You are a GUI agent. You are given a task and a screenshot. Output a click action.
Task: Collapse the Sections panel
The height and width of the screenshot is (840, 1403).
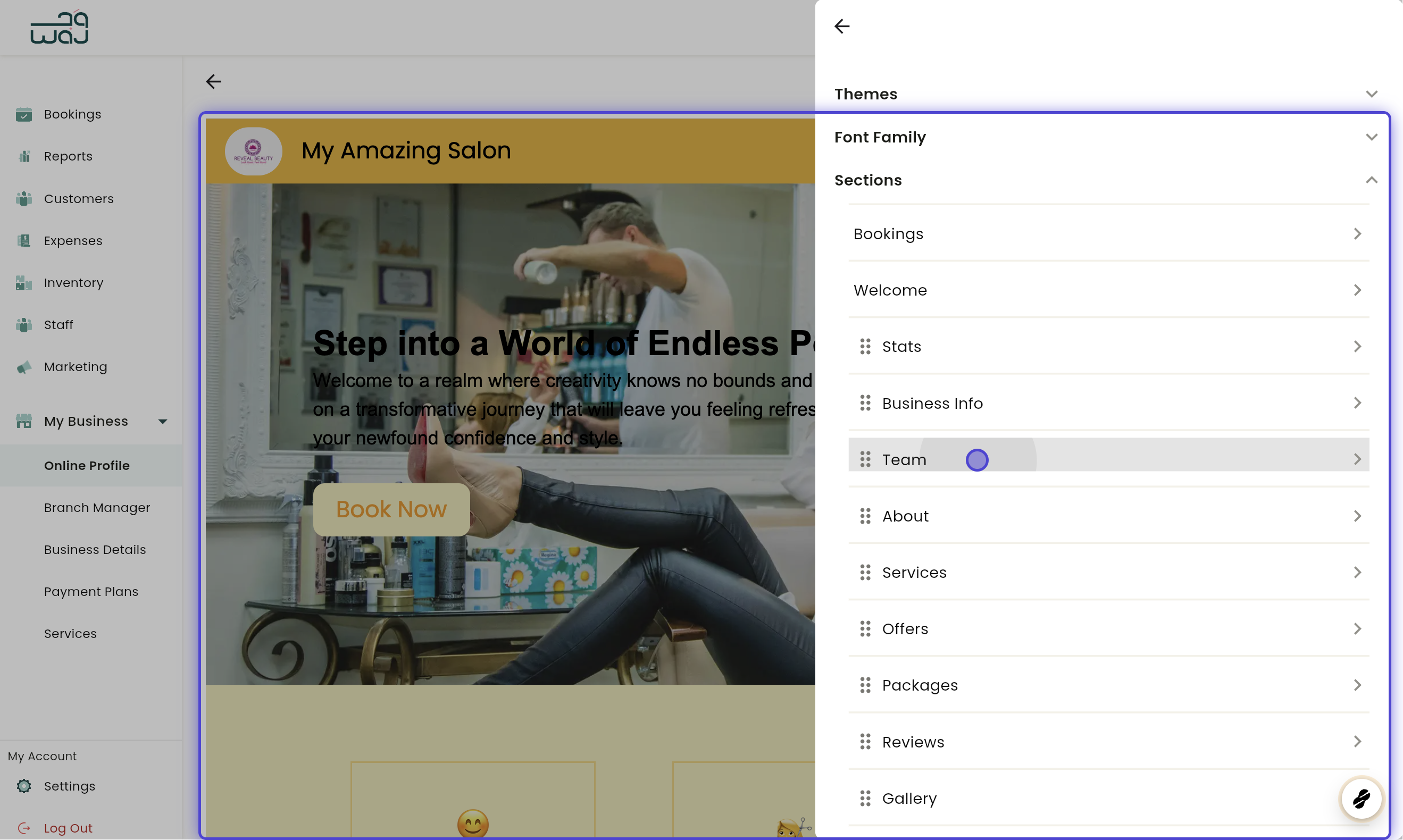(1372, 180)
